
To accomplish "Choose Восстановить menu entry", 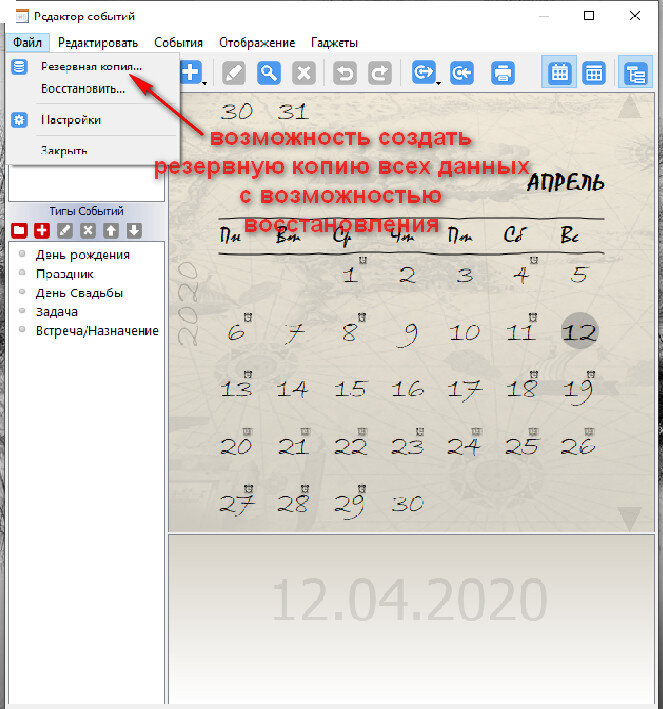I will (93, 89).
